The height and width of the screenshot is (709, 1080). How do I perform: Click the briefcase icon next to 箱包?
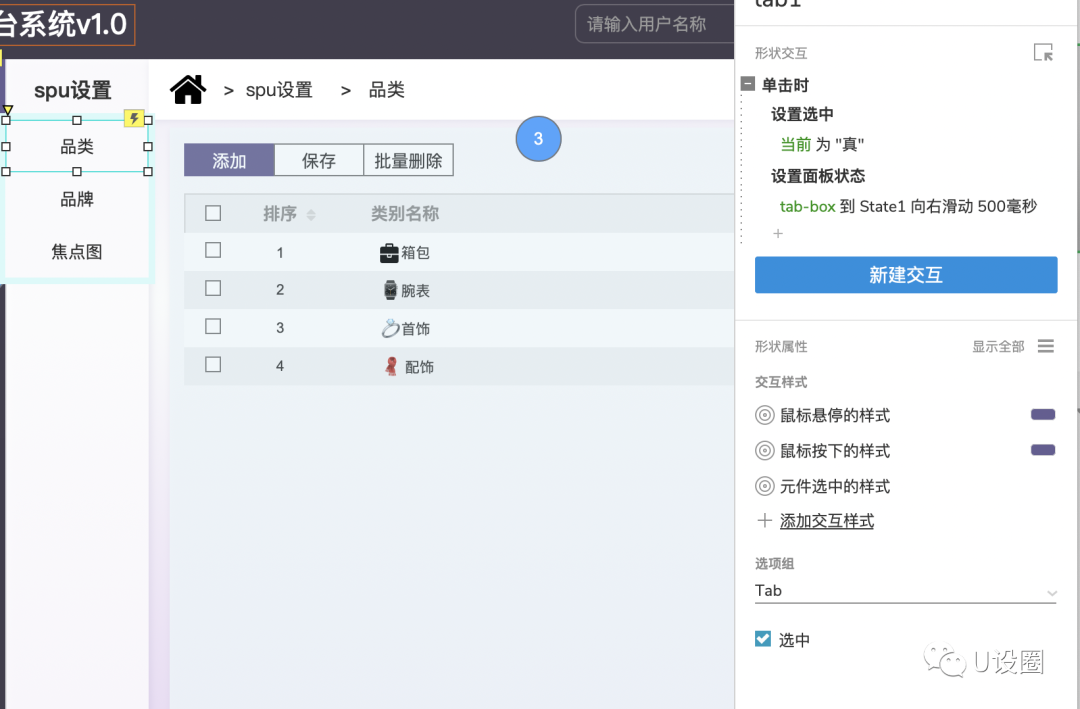click(390, 252)
